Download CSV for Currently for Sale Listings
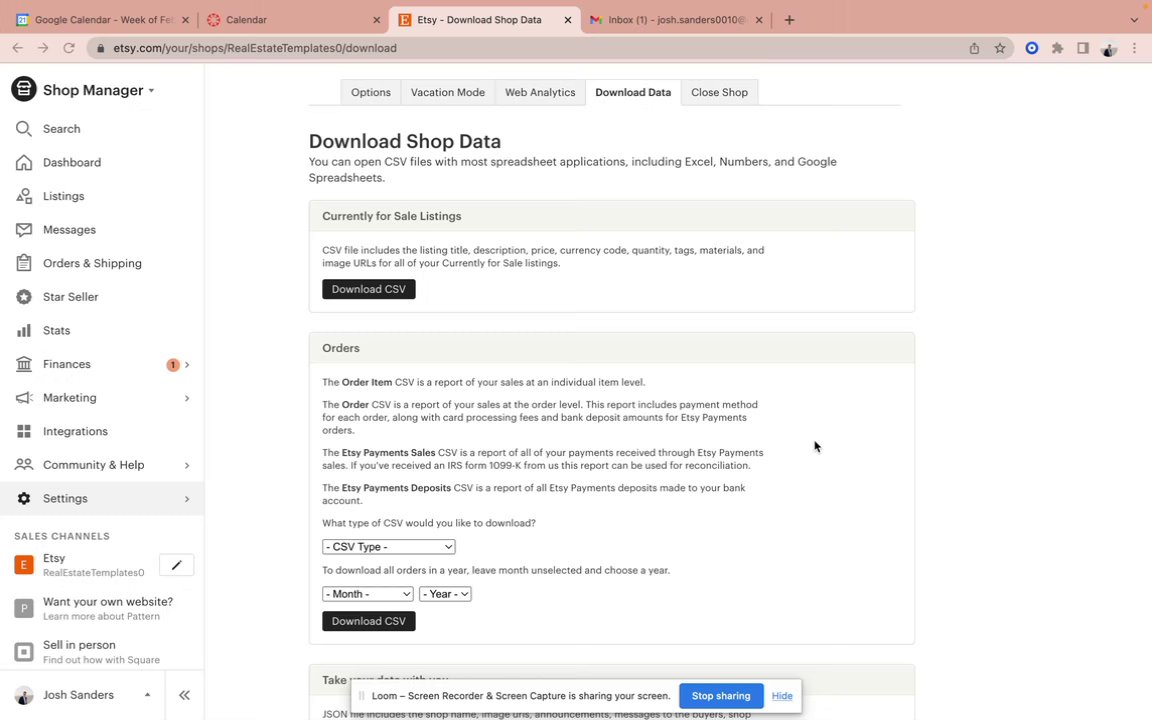 369,289
